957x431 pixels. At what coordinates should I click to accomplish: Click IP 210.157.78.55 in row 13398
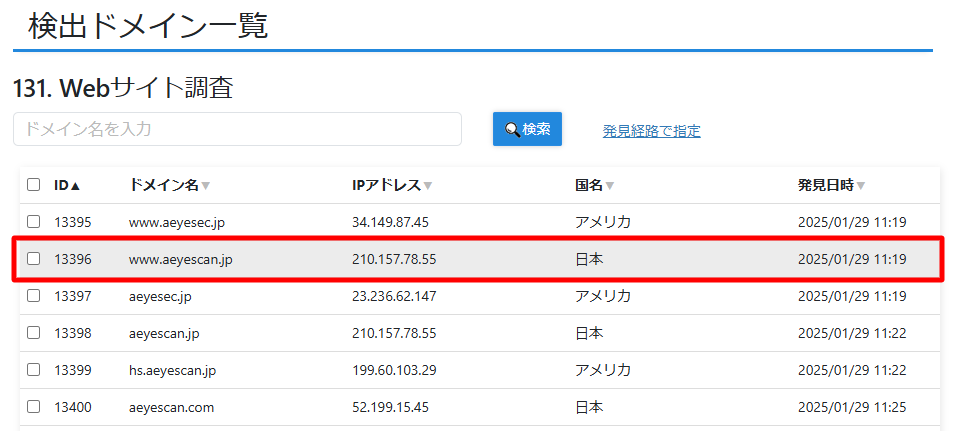click(x=394, y=333)
